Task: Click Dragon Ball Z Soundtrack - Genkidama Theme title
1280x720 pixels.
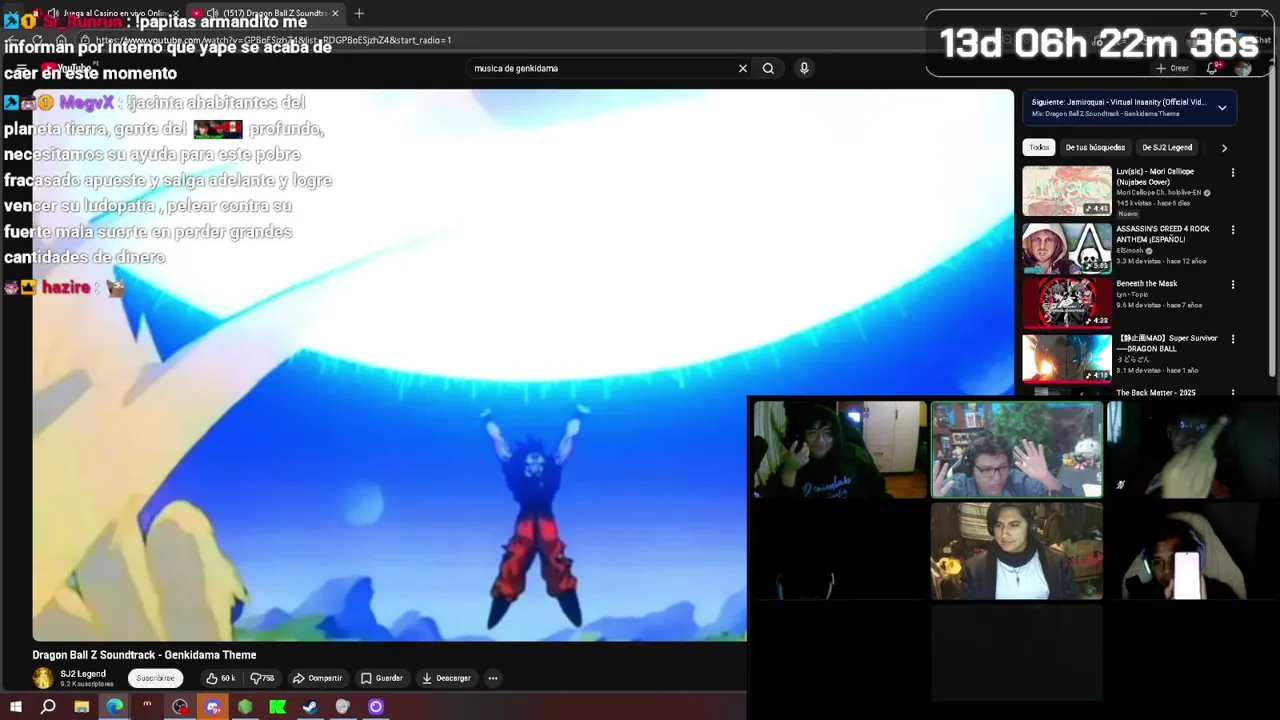Action: 144,655
